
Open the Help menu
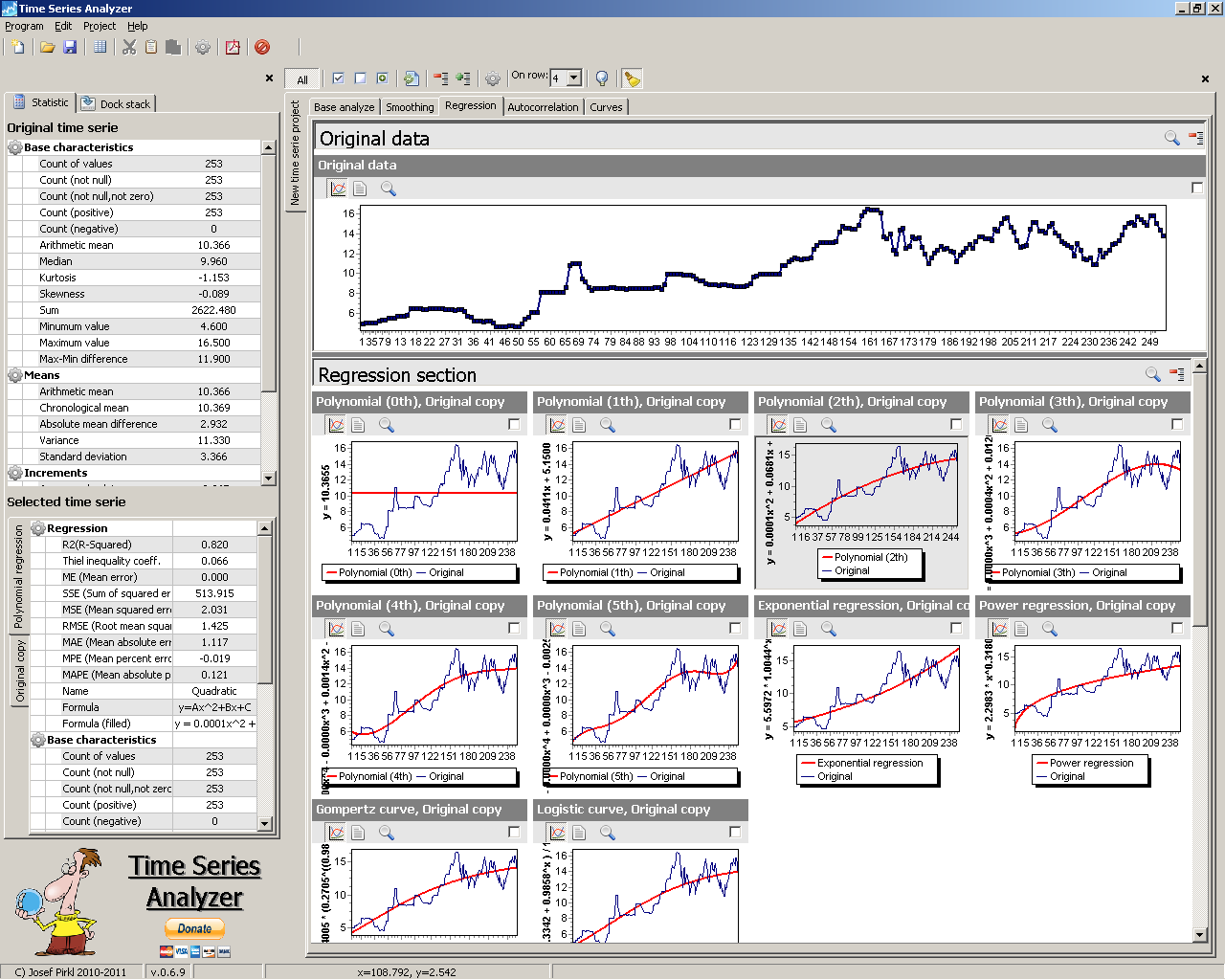click(138, 26)
